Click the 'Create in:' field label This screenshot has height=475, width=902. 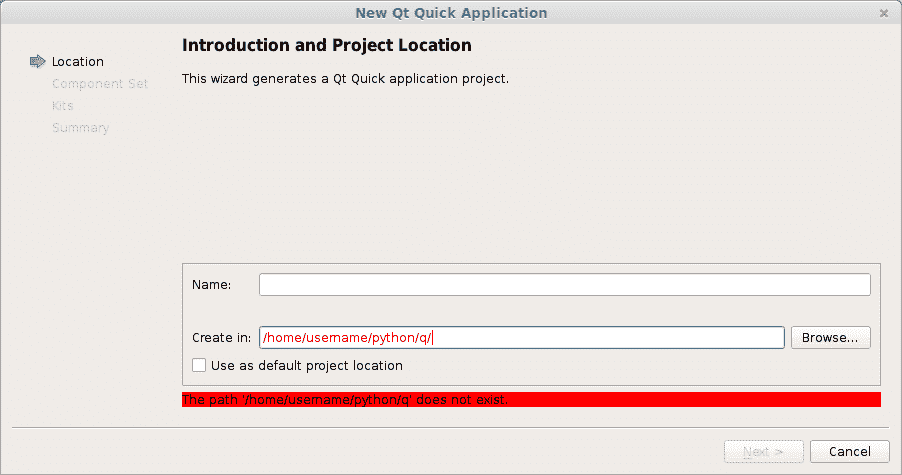coord(222,338)
